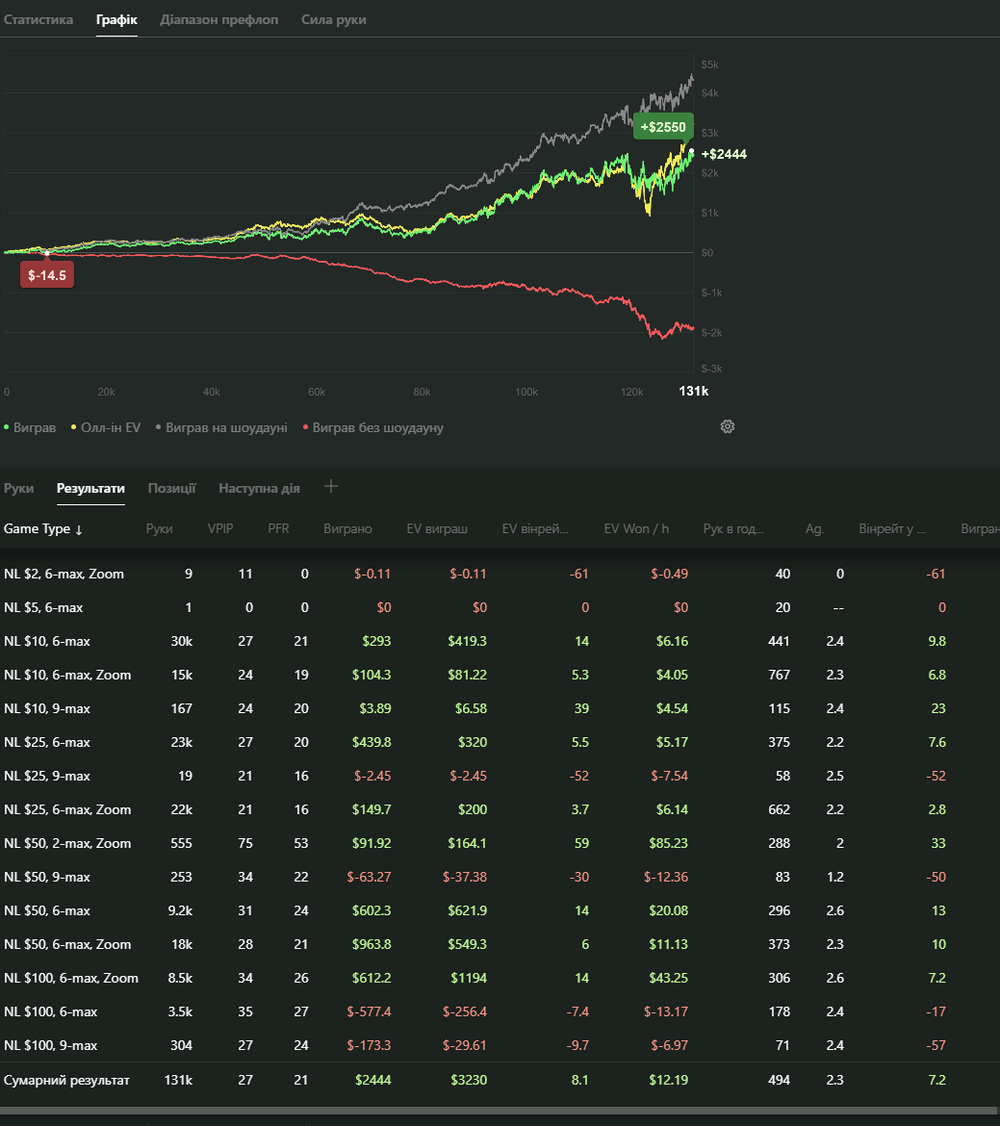The image size is (1000, 1126).
Task: Sort by Game Type column header
Action: coord(43,529)
